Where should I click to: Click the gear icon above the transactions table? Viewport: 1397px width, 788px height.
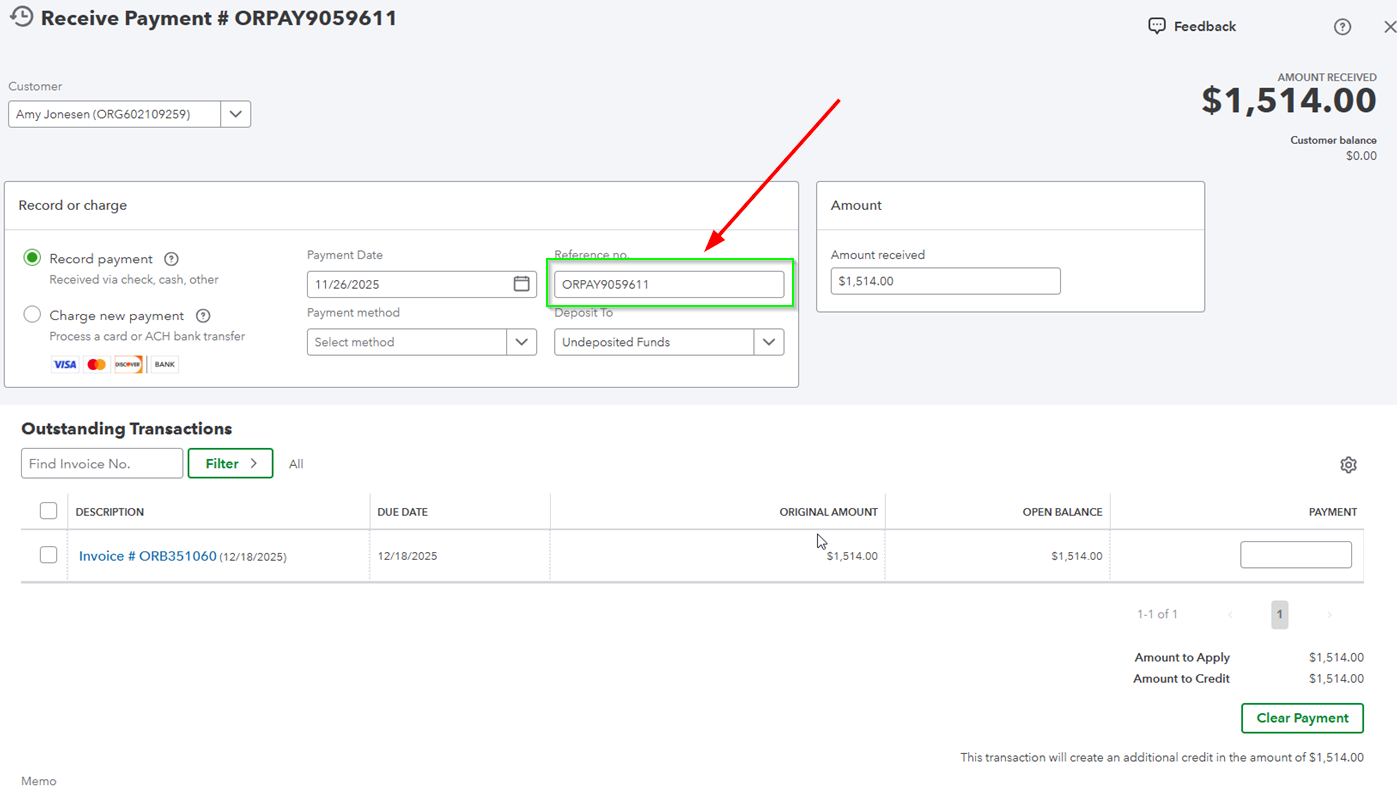1348,464
